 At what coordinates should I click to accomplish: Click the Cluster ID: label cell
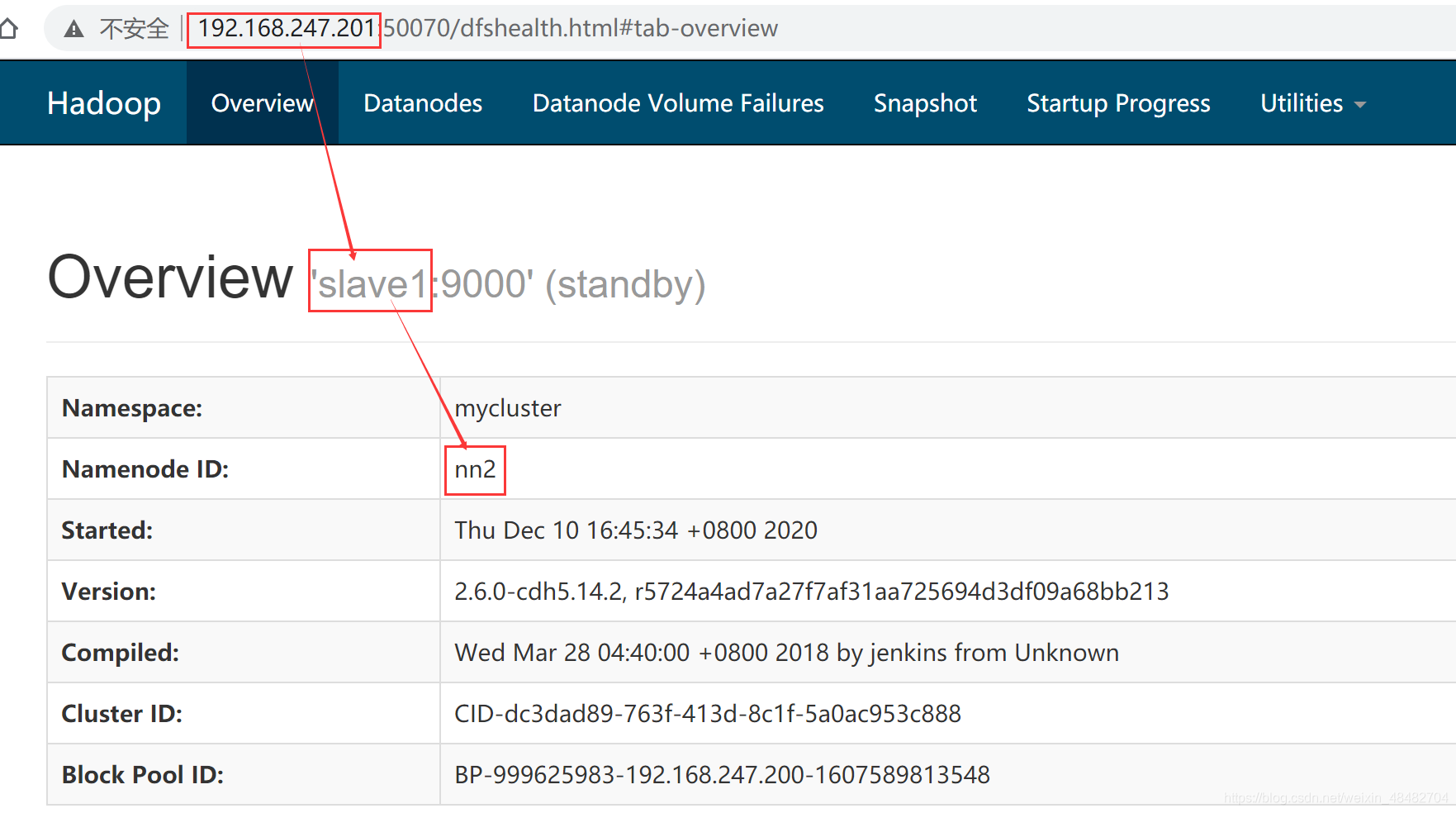pos(244,714)
